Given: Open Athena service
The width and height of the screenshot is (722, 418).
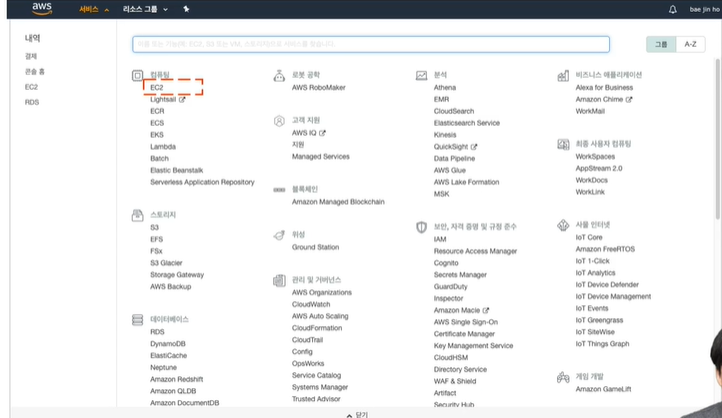Looking at the screenshot, I should coord(445,87).
